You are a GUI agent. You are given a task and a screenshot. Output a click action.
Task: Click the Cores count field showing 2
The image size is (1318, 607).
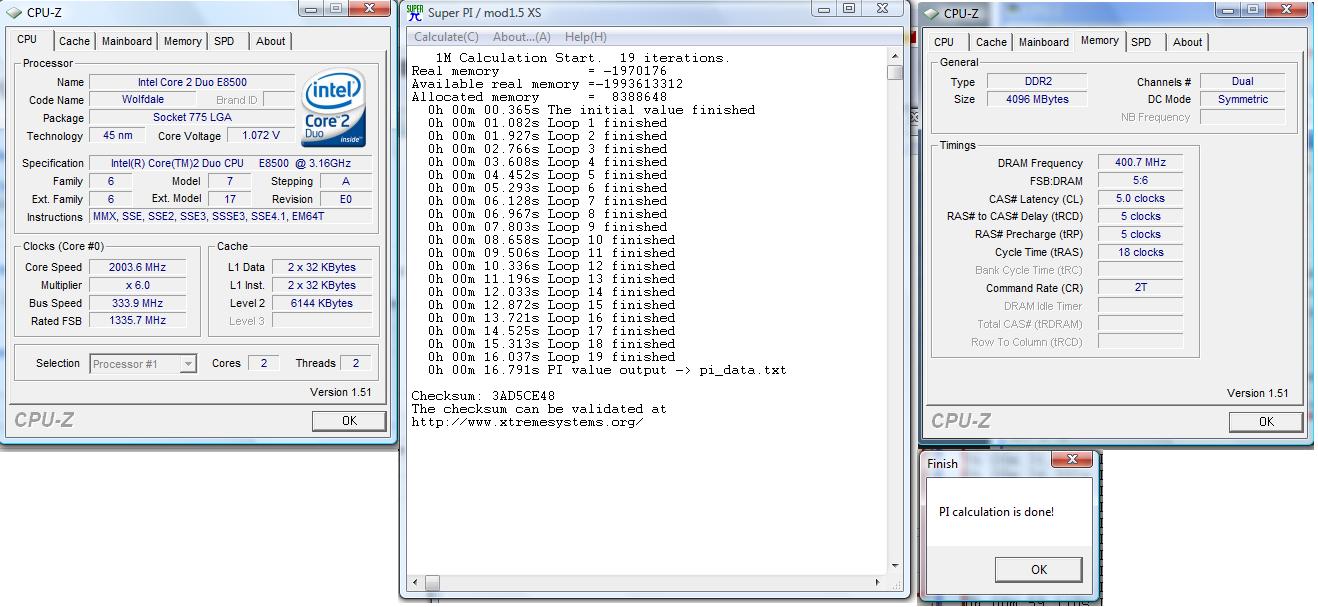[263, 363]
